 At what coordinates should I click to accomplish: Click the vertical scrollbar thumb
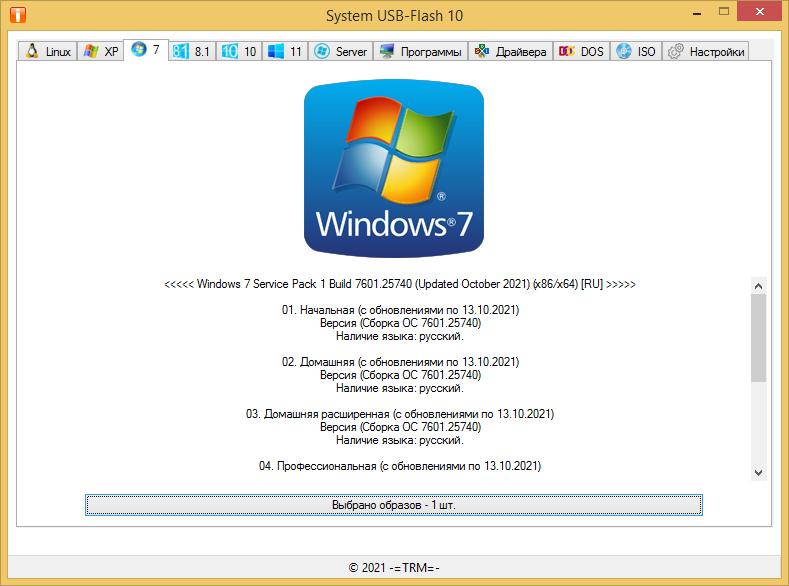[x=759, y=338]
